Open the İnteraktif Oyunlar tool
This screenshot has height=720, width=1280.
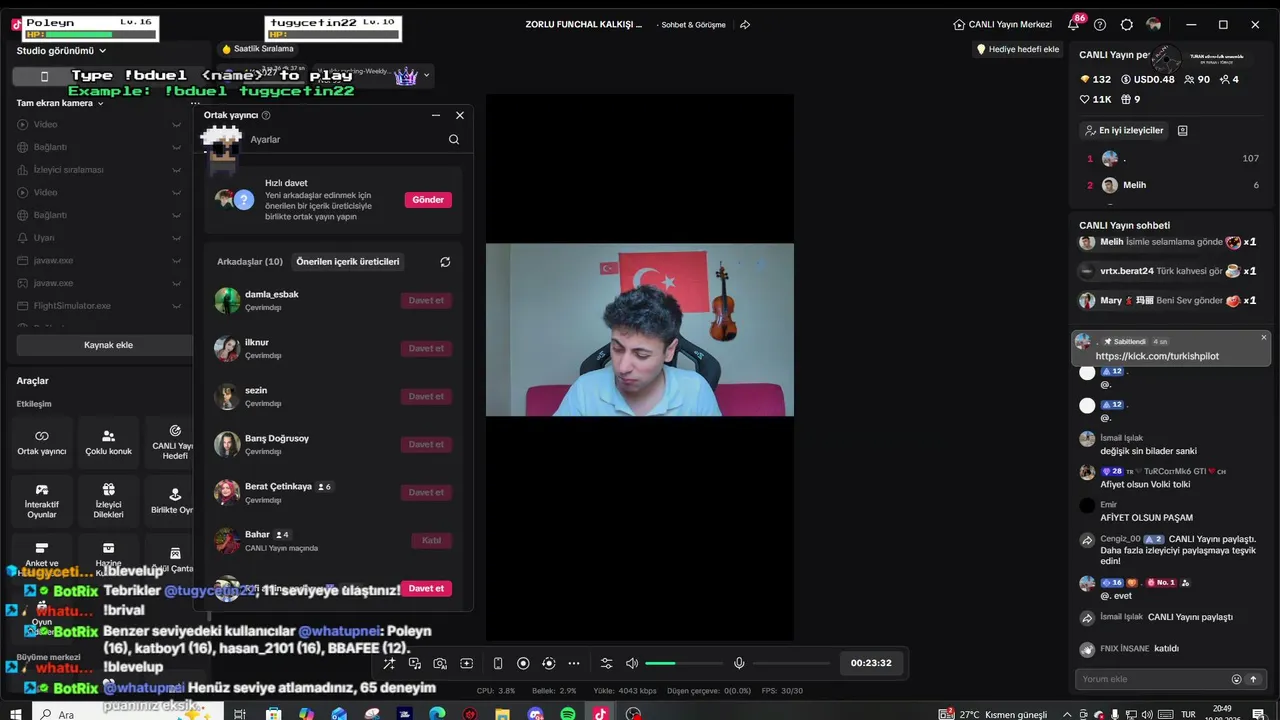click(x=42, y=502)
